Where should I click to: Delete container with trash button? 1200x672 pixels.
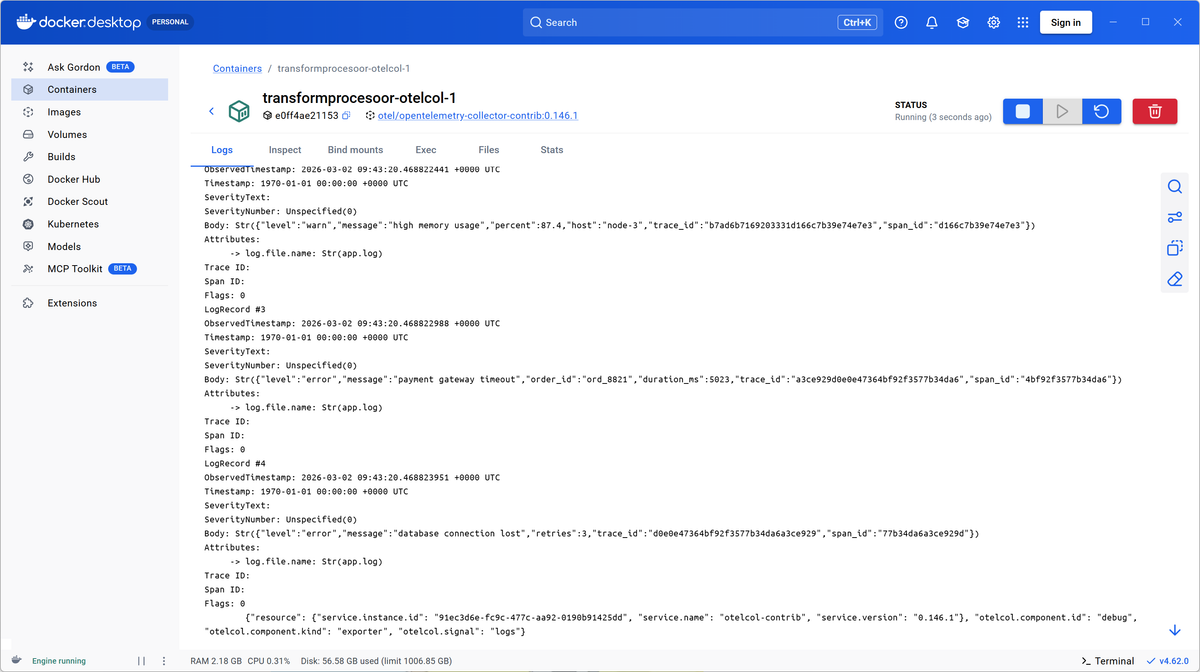point(1155,111)
